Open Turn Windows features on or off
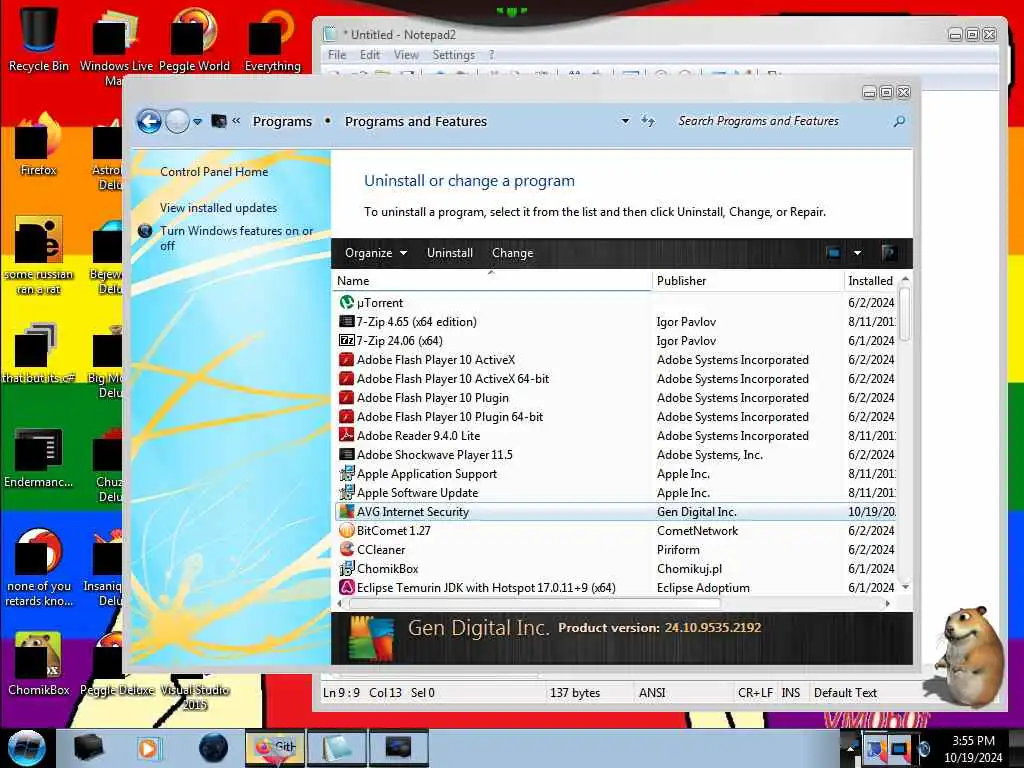Viewport: 1024px width, 768px height. 236,238
